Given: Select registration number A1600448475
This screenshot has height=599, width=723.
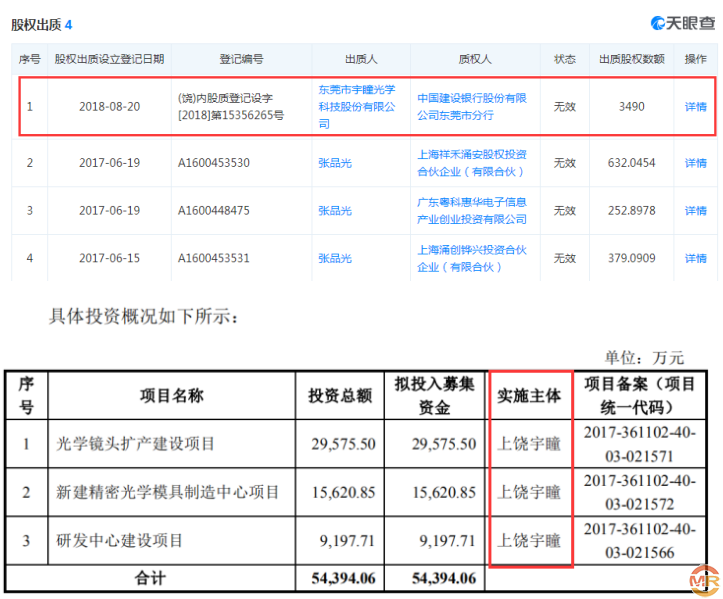Looking at the screenshot, I should click(x=213, y=211).
